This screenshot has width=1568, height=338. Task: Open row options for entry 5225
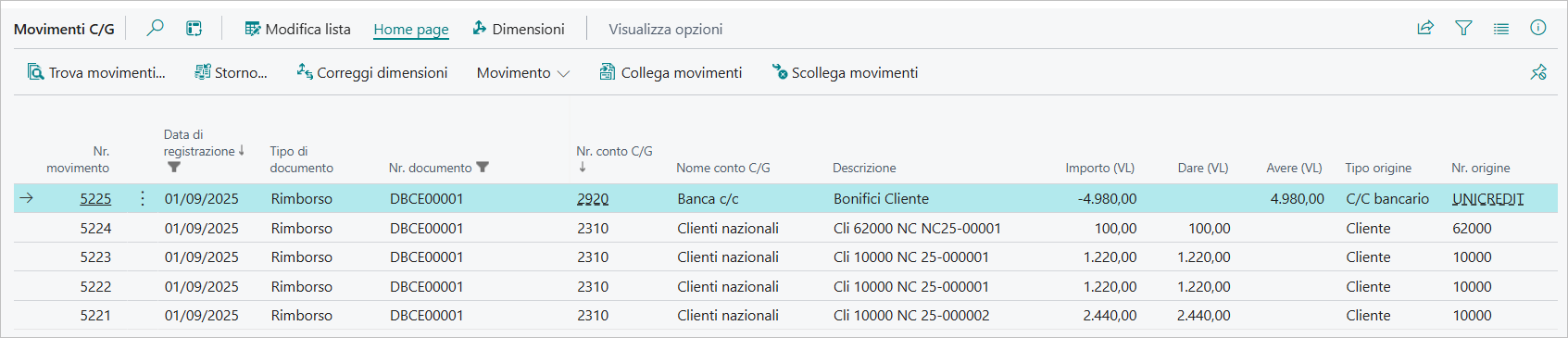(142, 198)
